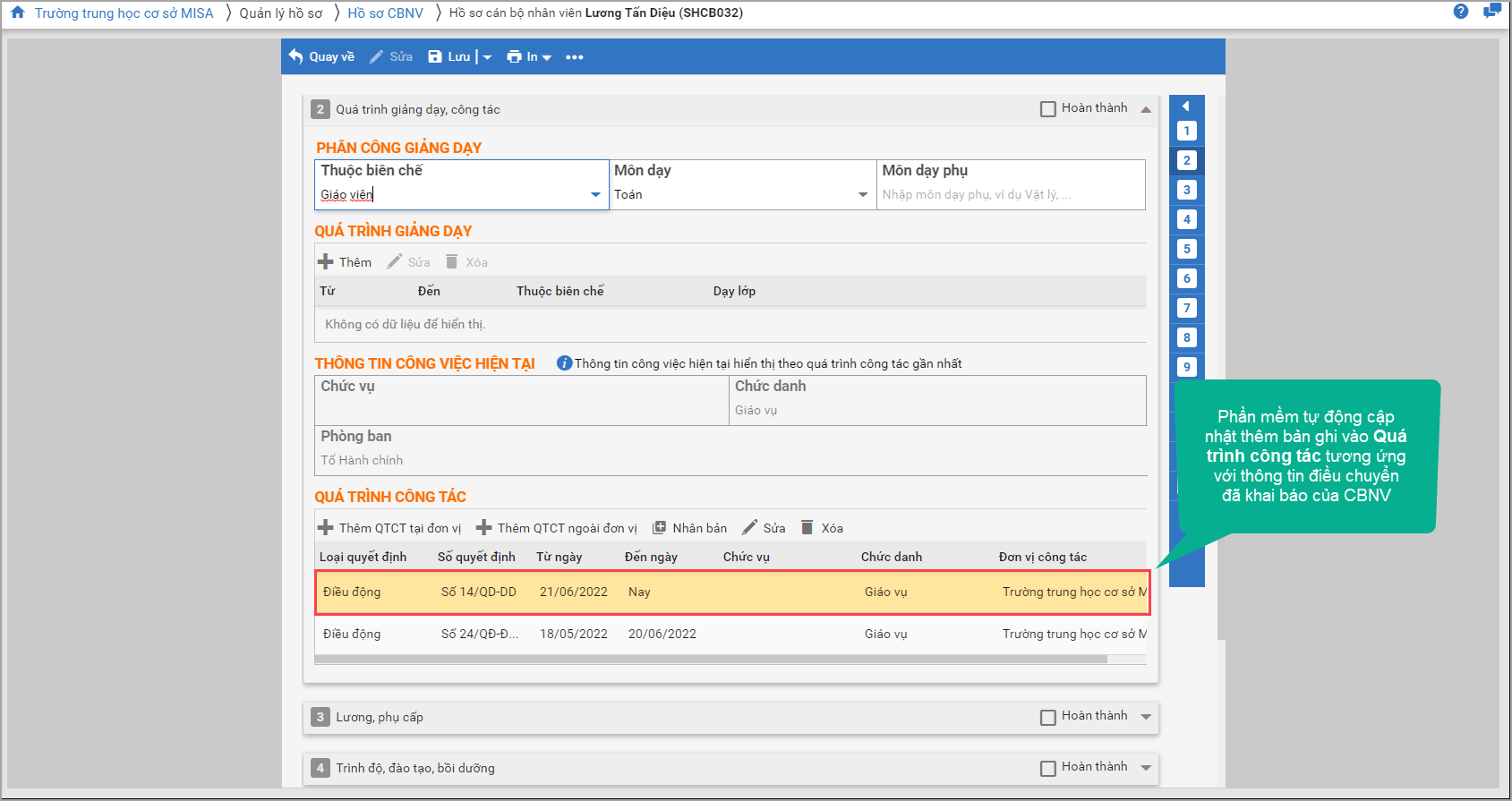
Task: Click Thêm QTCT tại đơn vị button
Action: [390, 528]
